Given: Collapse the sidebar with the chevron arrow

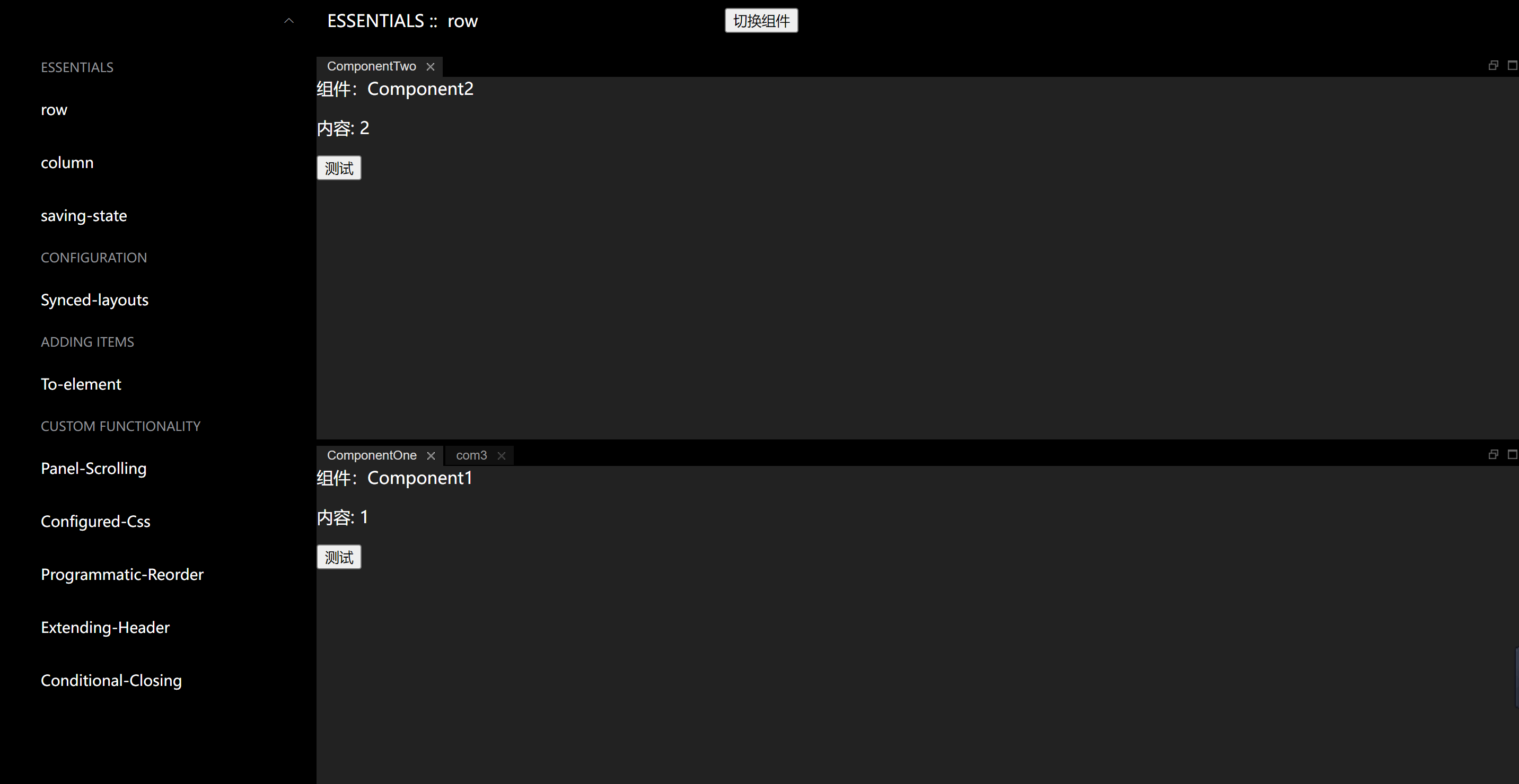Looking at the screenshot, I should [x=289, y=21].
